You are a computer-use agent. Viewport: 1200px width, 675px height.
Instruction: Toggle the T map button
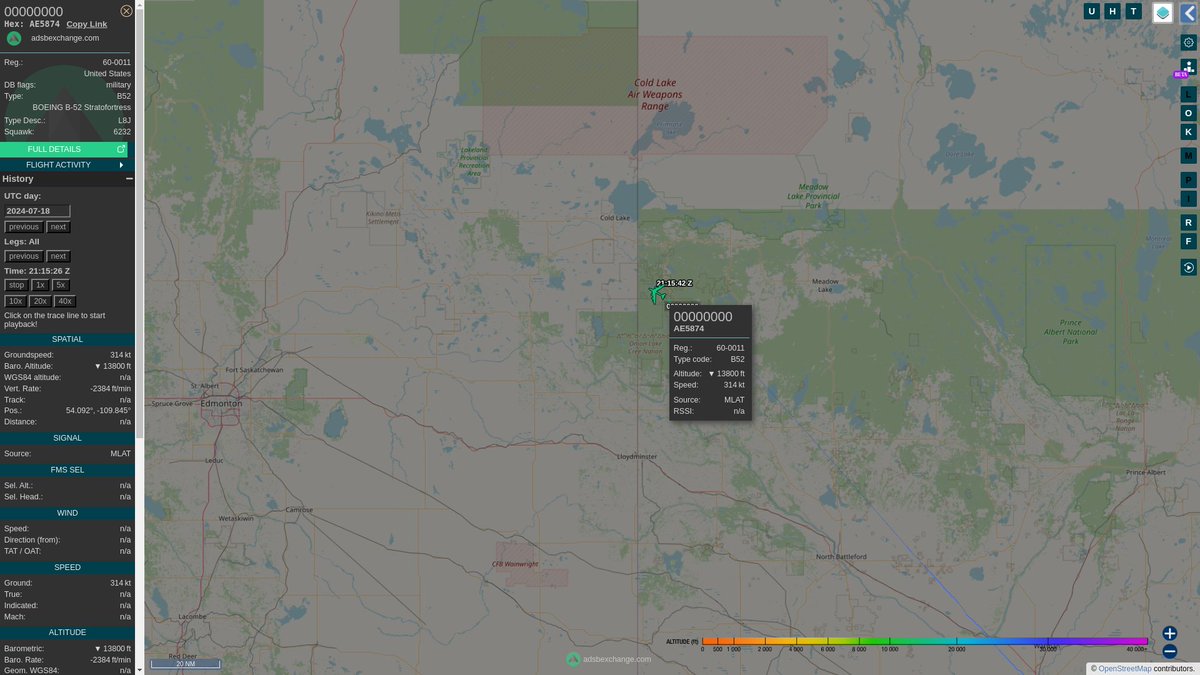point(1133,11)
